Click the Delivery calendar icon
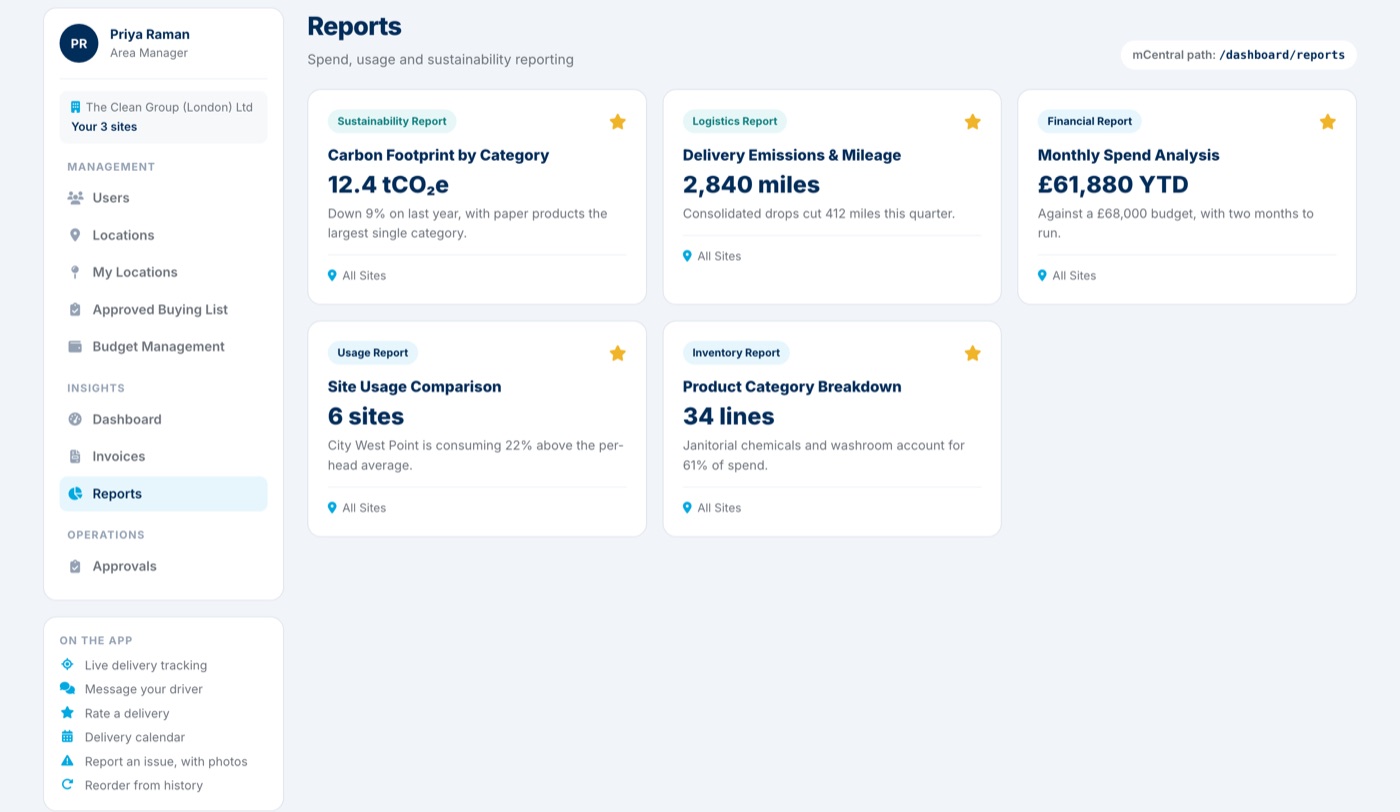Screen dimensions: 1400x812 click(67, 737)
